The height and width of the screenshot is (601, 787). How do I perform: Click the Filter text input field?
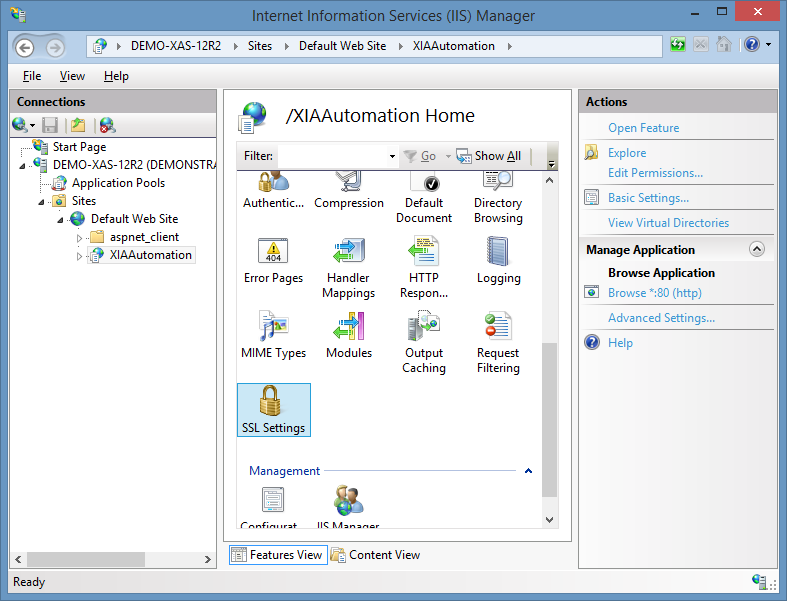pos(332,156)
